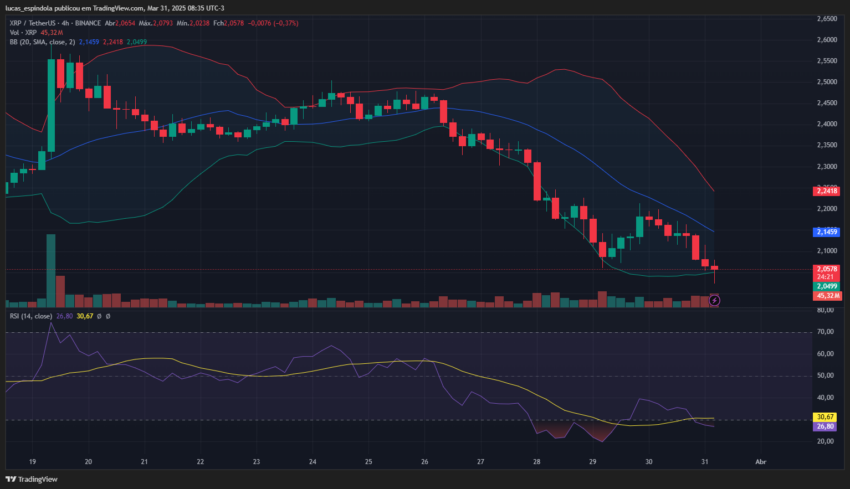
Task: Click the red 2,2418 upper band price label
Action: pos(827,191)
